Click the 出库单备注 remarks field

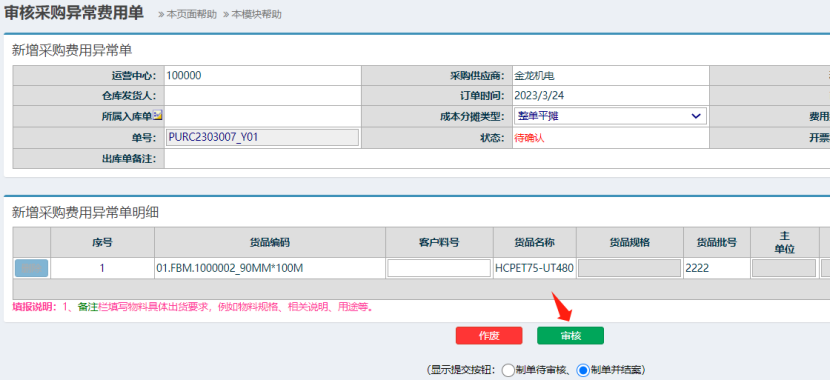[497, 159]
